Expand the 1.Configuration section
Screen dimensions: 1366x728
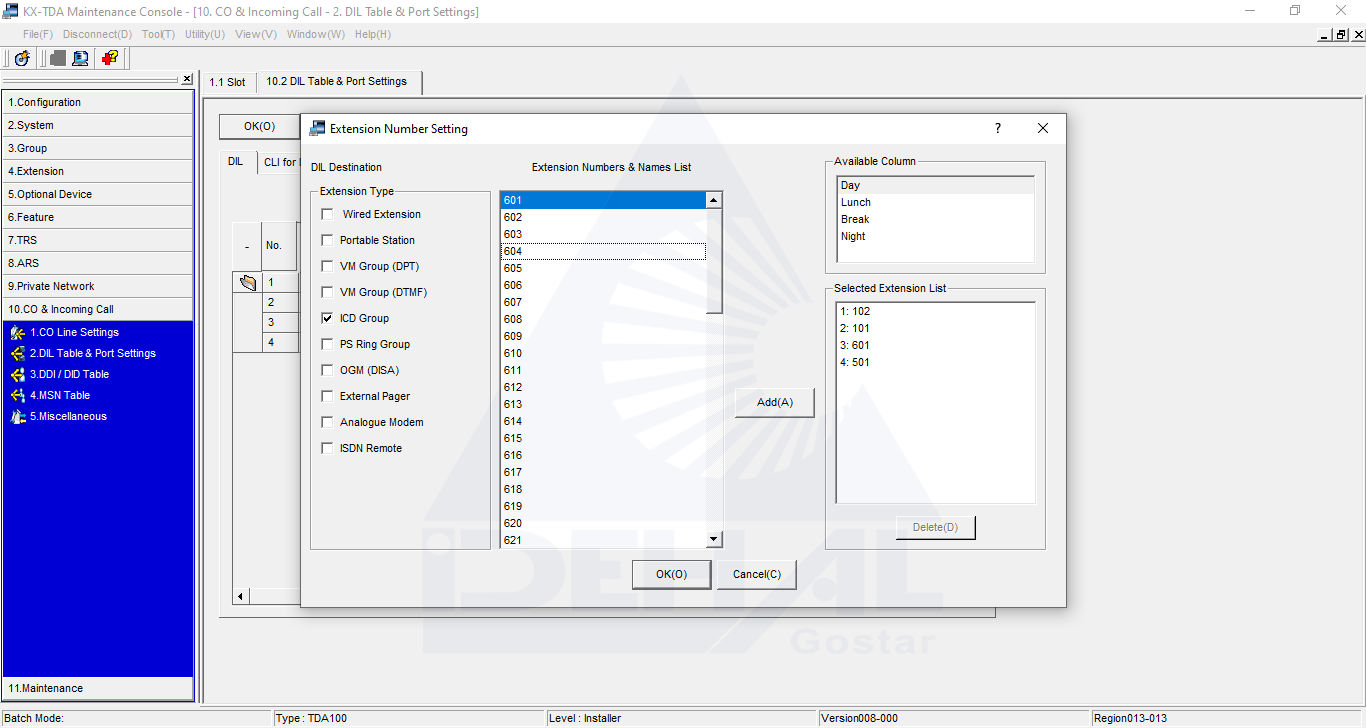[x=98, y=102]
